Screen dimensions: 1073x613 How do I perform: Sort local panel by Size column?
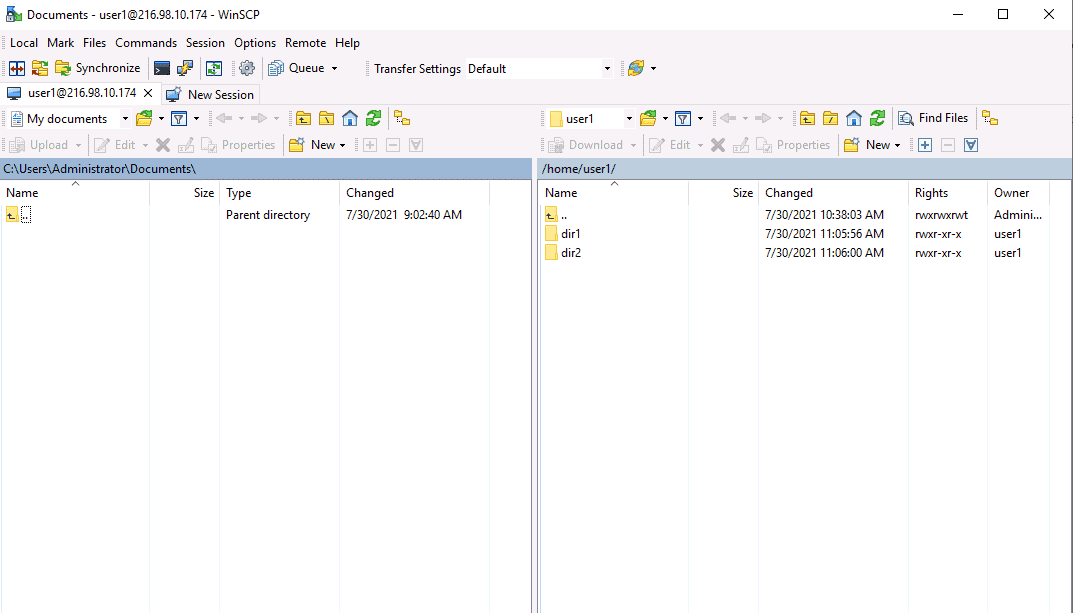point(185,193)
